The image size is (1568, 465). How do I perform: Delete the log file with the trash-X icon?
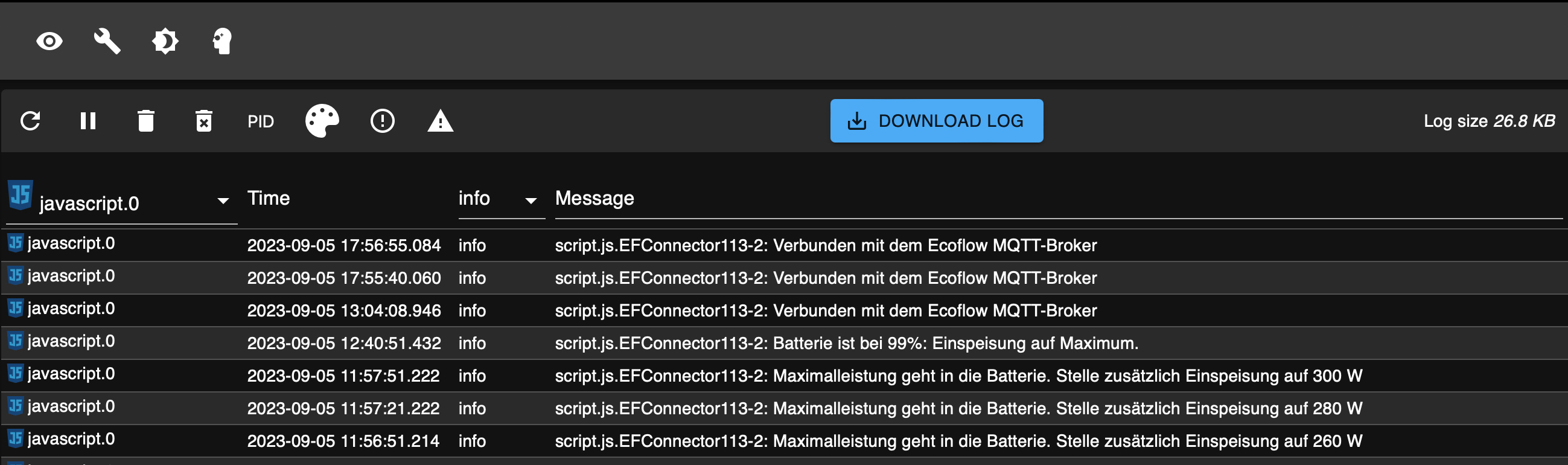click(x=204, y=121)
